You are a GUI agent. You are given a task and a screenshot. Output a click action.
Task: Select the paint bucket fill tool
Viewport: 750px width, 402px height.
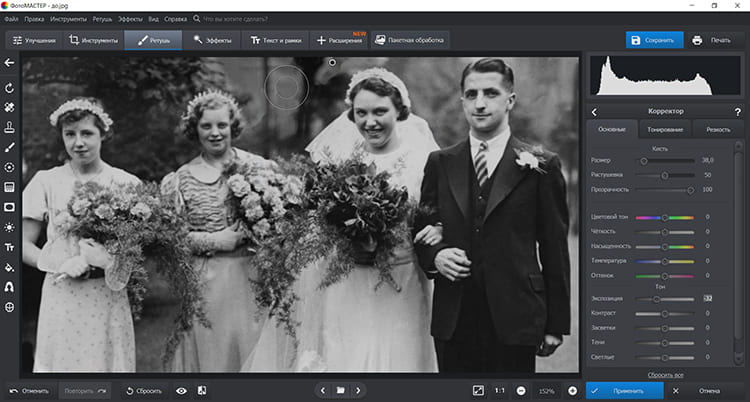pyautogui.click(x=10, y=267)
